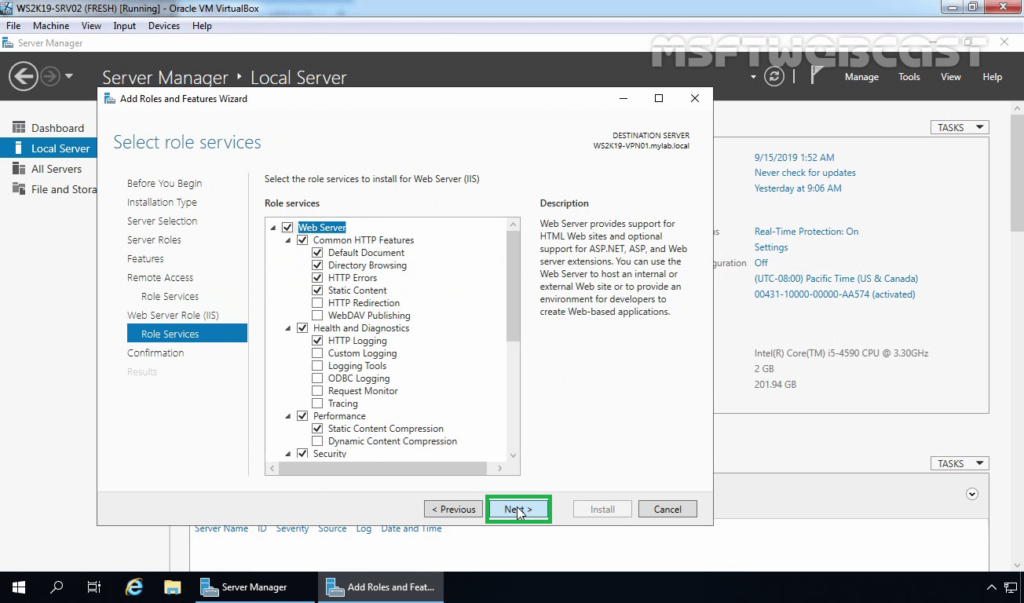This screenshot has height=603, width=1024.
Task: Click the role services vertical scrollbar thumb
Action: (513, 286)
